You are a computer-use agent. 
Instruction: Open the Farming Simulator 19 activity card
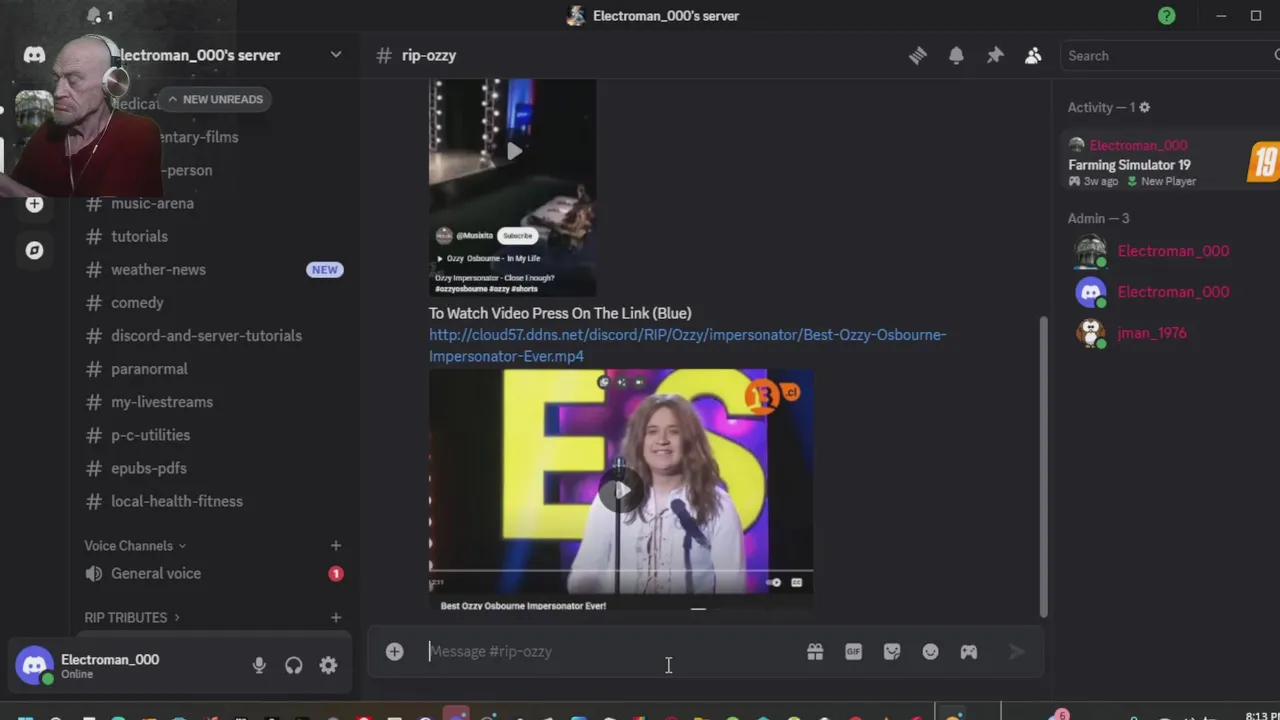(x=1172, y=164)
